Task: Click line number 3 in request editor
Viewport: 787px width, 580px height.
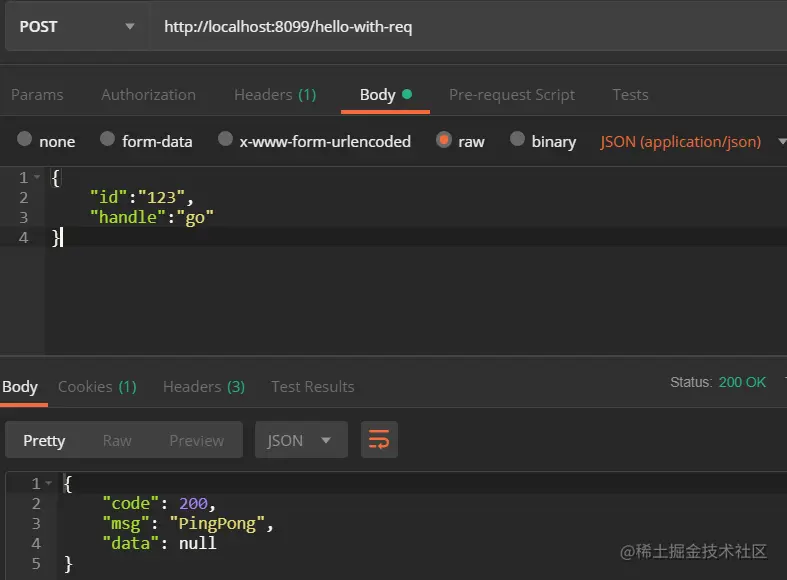Action: [24, 217]
